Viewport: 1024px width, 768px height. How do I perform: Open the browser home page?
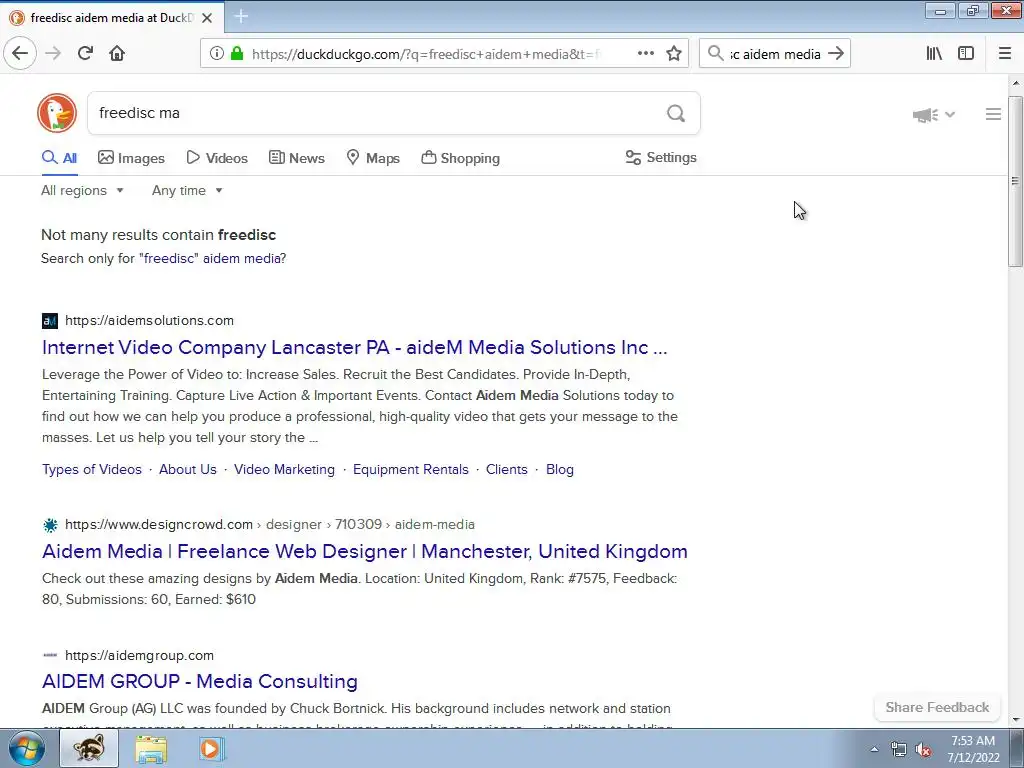(117, 53)
